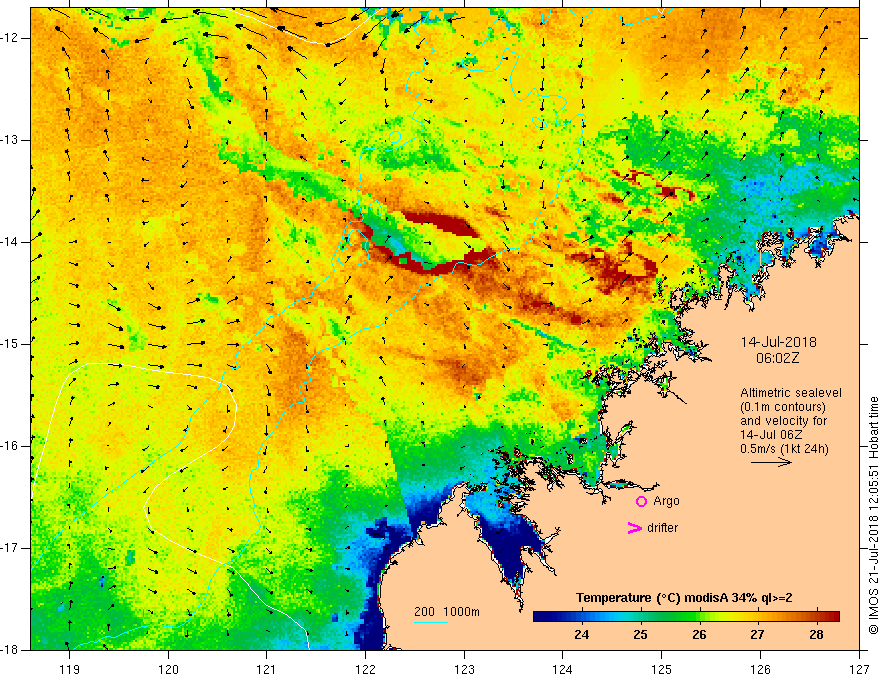Click the cyan 200m isobath legend line

coord(430,622)
